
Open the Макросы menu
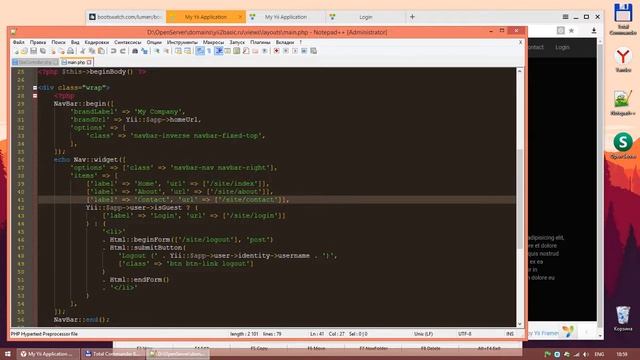(x=213, y=42)
